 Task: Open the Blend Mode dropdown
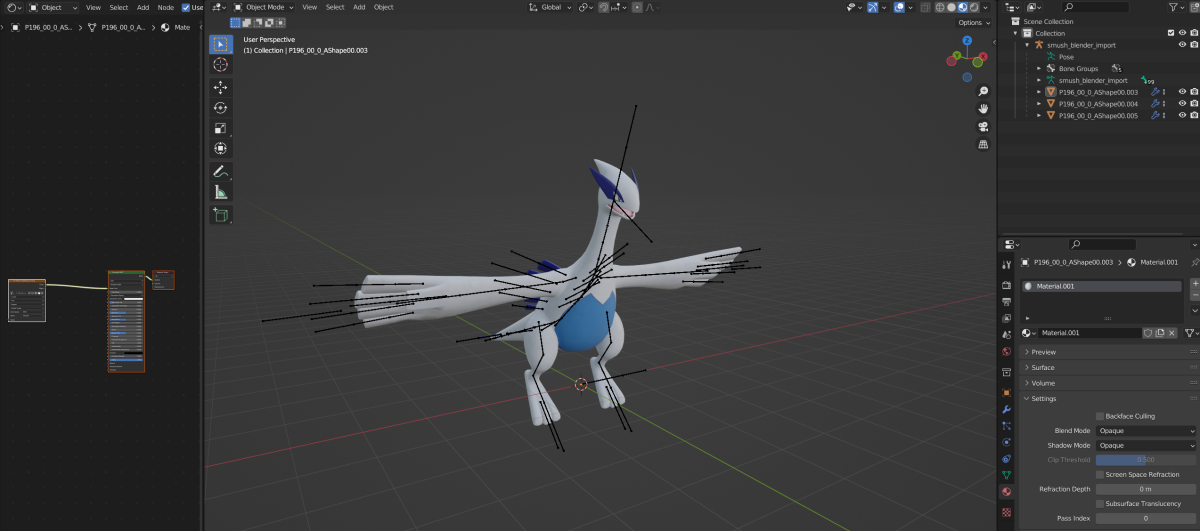1146,431
